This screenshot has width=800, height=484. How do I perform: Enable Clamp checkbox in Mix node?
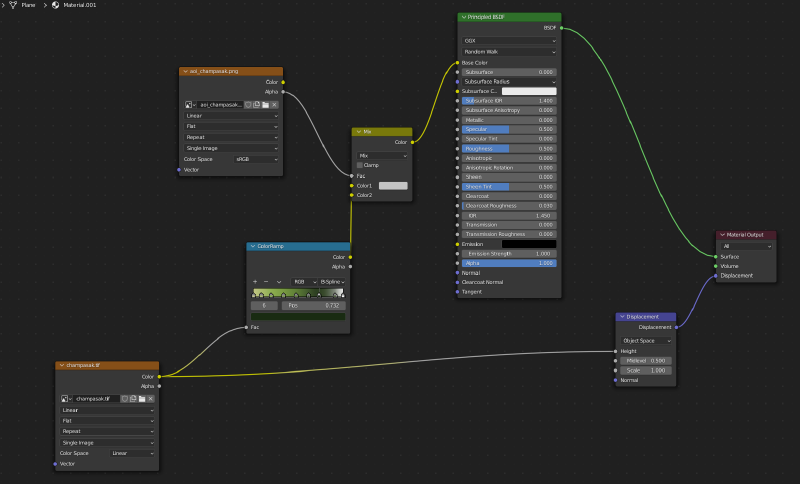(361, 165)
